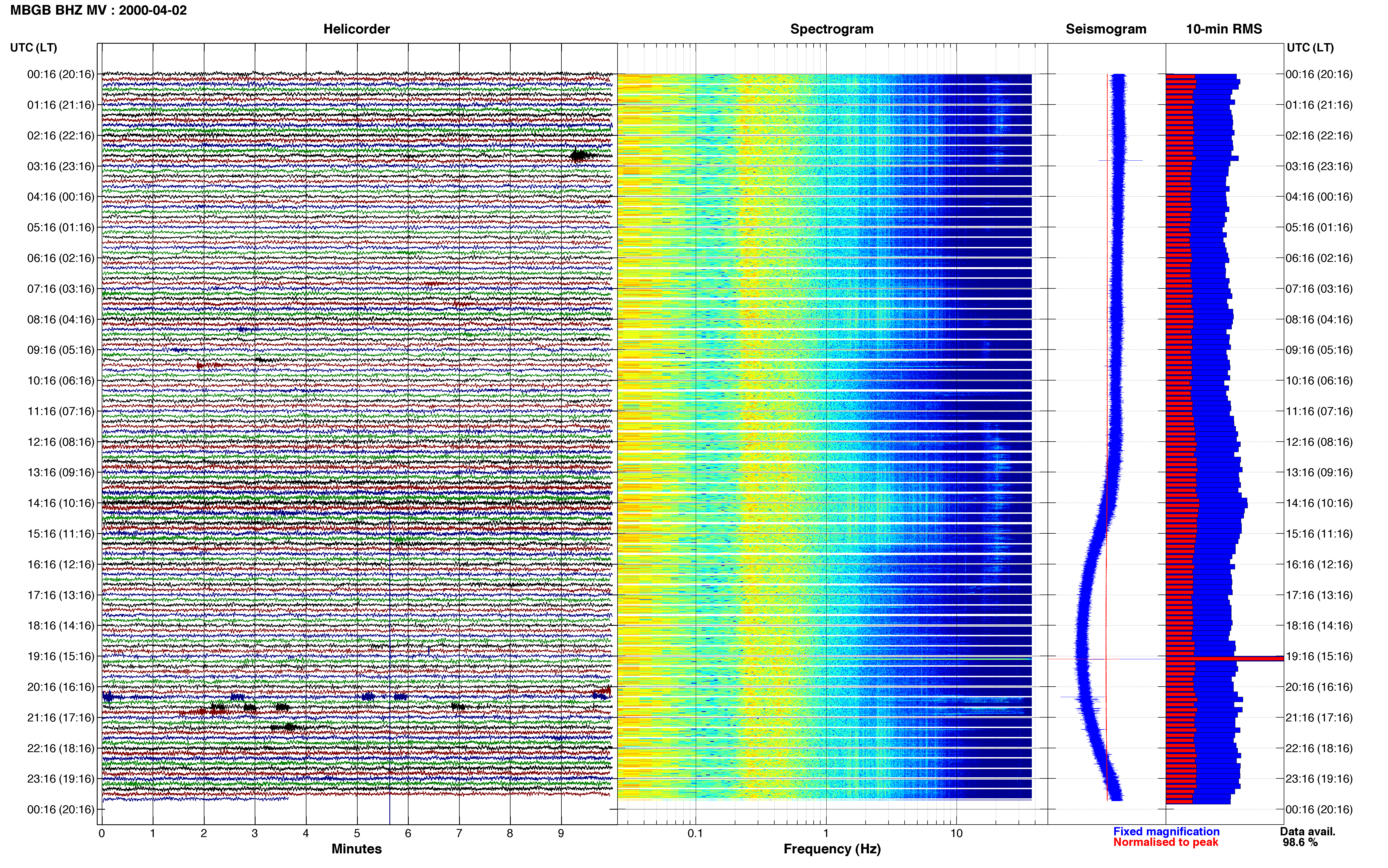Click '04:16 (00:16)' on the left time axis
The image size is (1388, 868).
(x=61, y=197)
